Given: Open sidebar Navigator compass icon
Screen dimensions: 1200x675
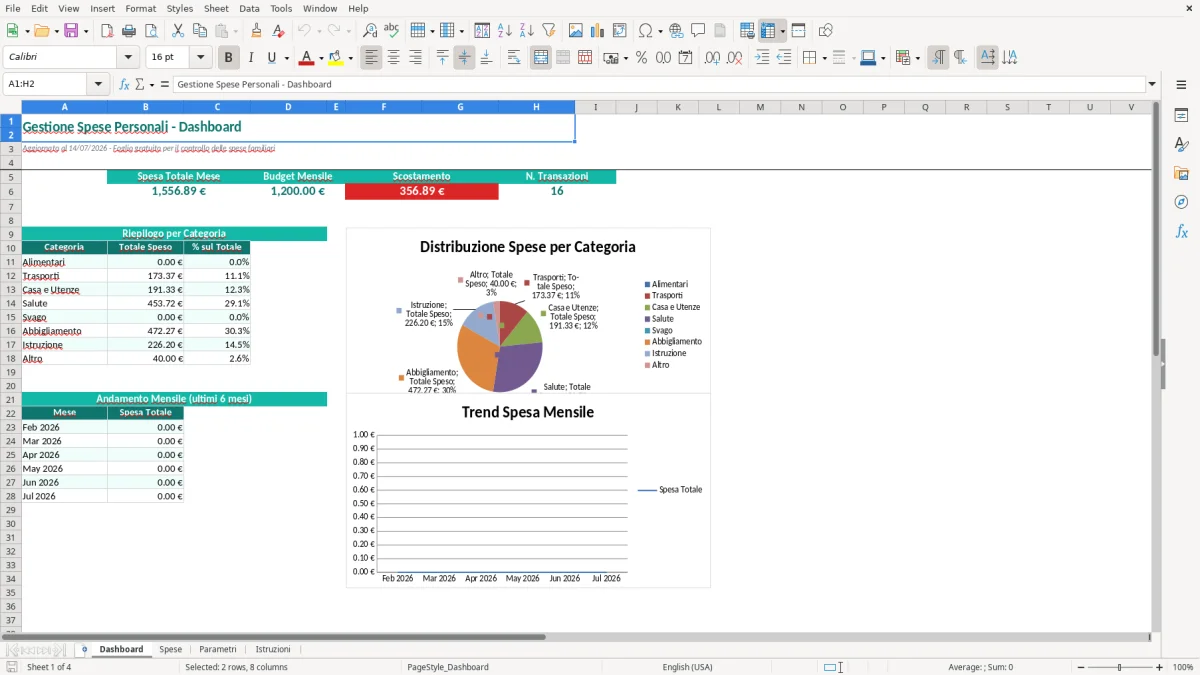Looking at the screenshot, I should tap(1181, 202).
